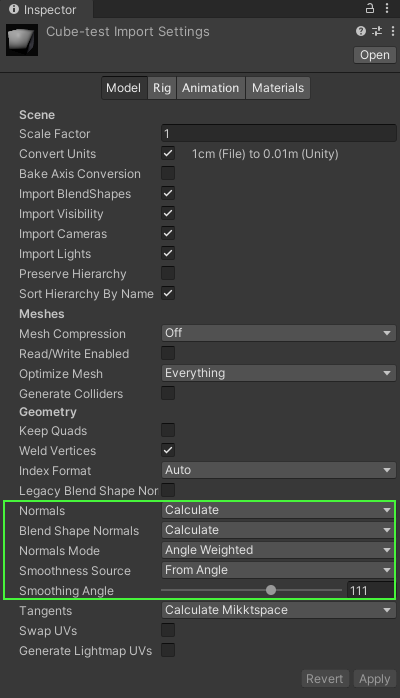Open the presets slider icon
This screenshot has height=698, width=400.
pos(377,31)
